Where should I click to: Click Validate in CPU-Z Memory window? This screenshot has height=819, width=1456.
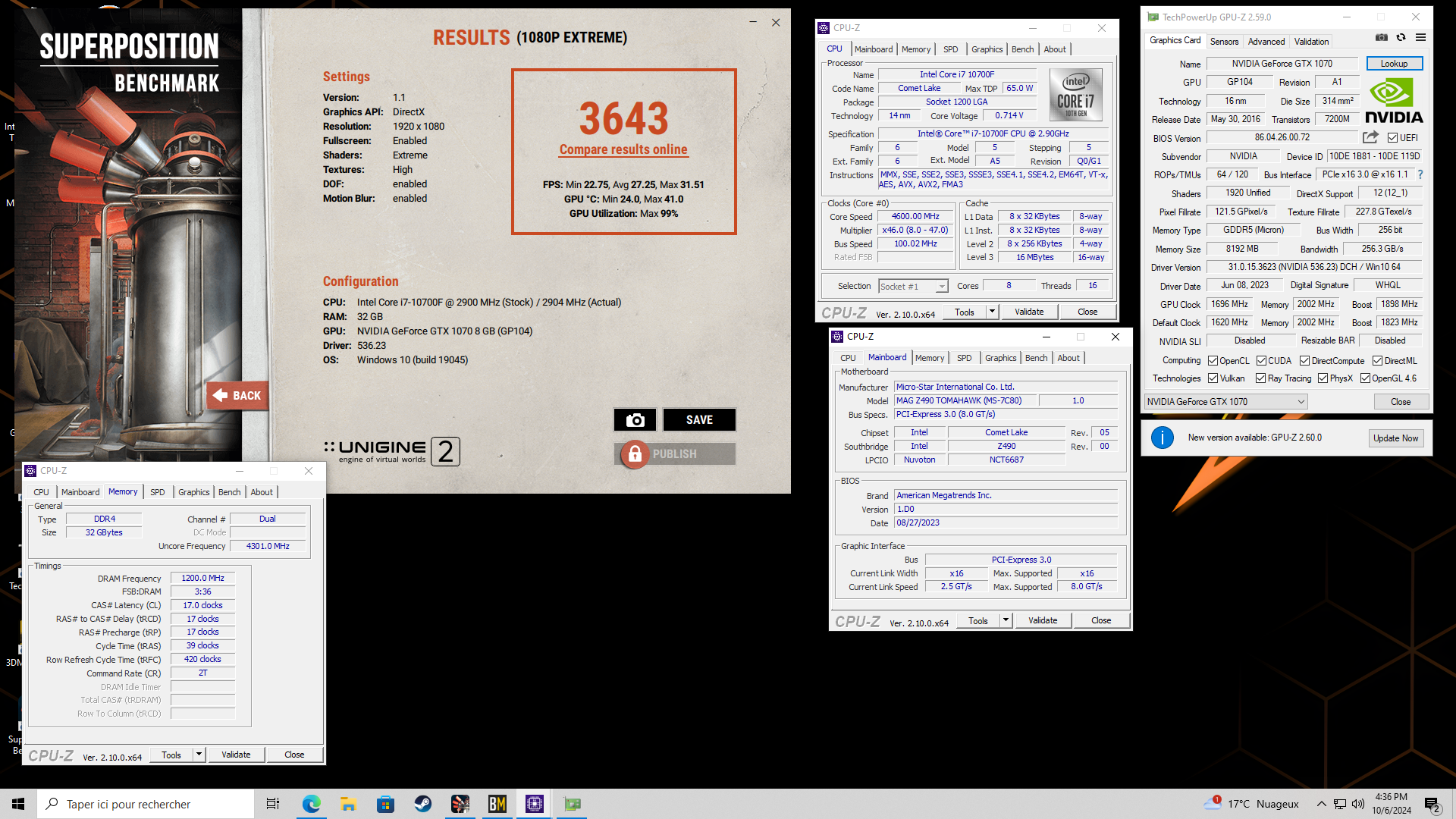click(x=236, y=755)
